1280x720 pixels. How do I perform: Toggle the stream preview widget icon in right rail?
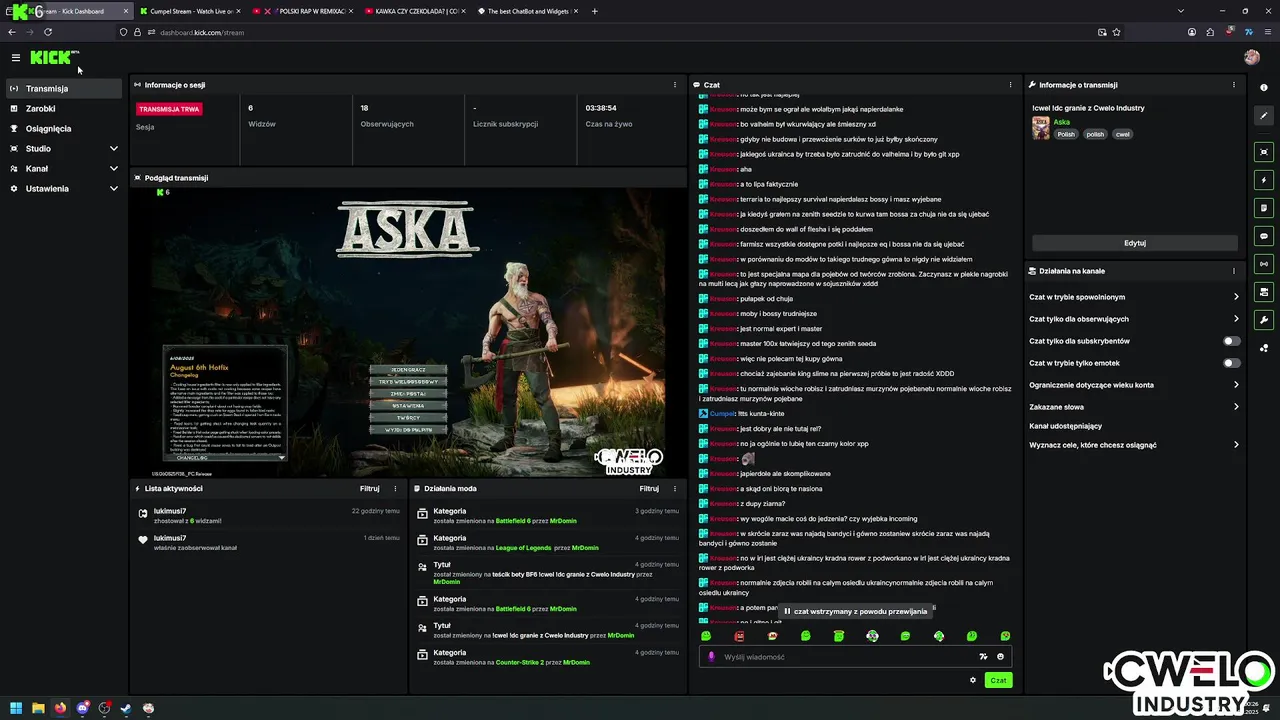(x=1264, y=152)
